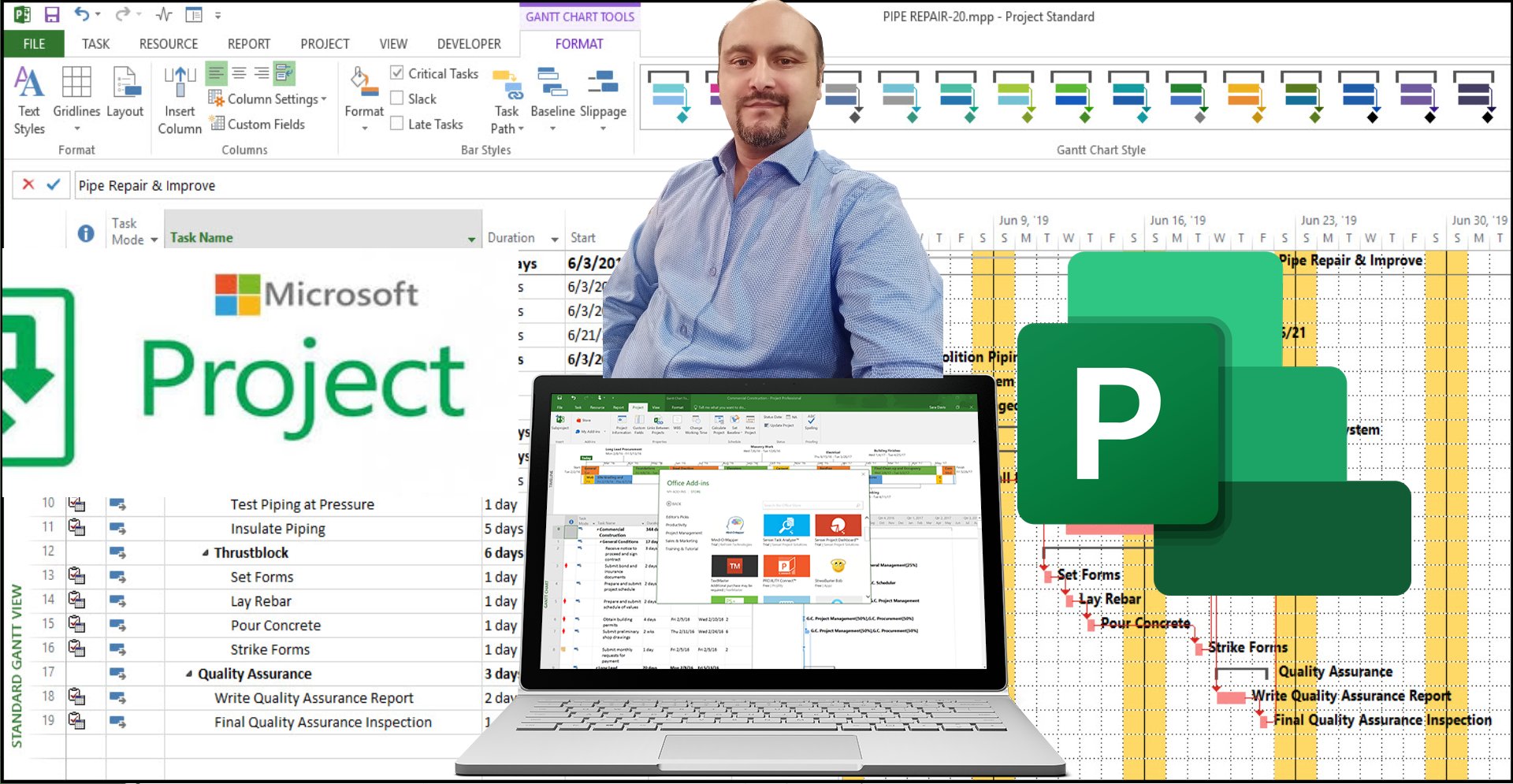
Task: Disable the Critical Tasks checkbox
Action: 397,73
